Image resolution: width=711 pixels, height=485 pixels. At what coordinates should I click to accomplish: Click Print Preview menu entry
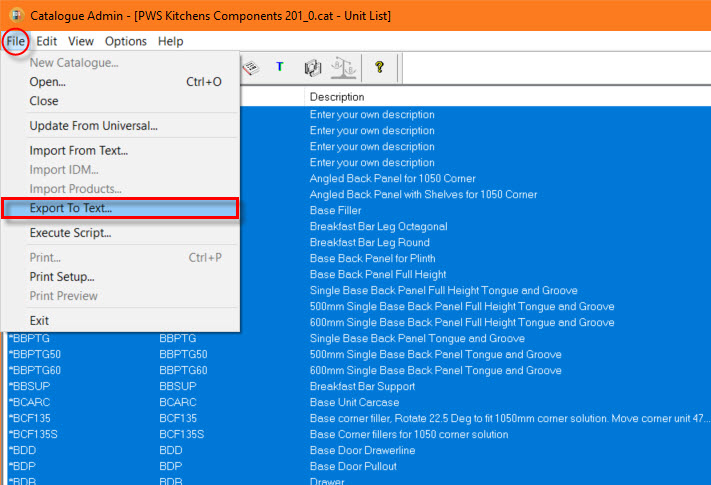121,296
